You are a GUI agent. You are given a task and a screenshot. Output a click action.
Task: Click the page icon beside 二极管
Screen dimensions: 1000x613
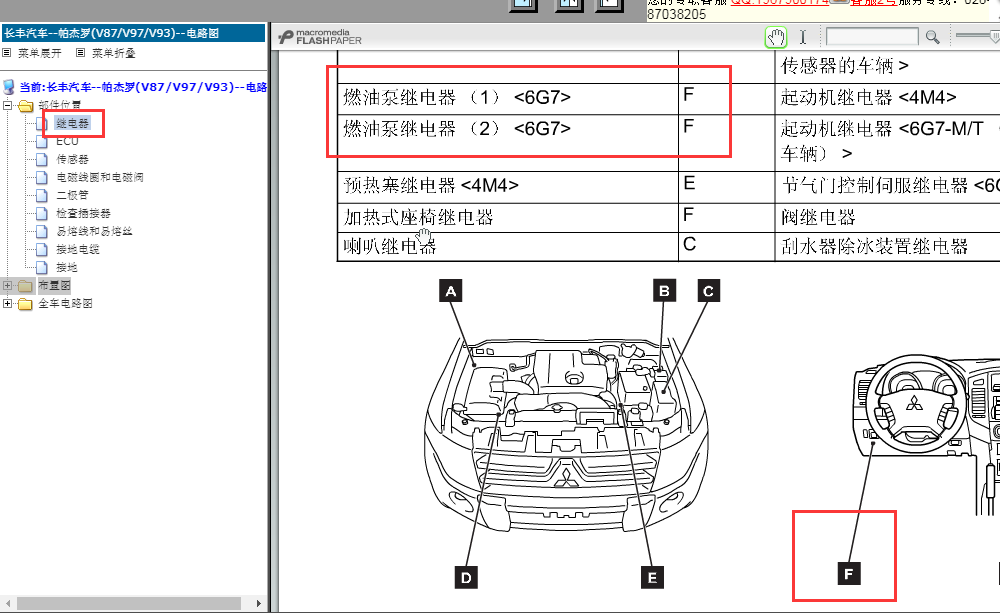pyautogui.click(x=42, y=195)
